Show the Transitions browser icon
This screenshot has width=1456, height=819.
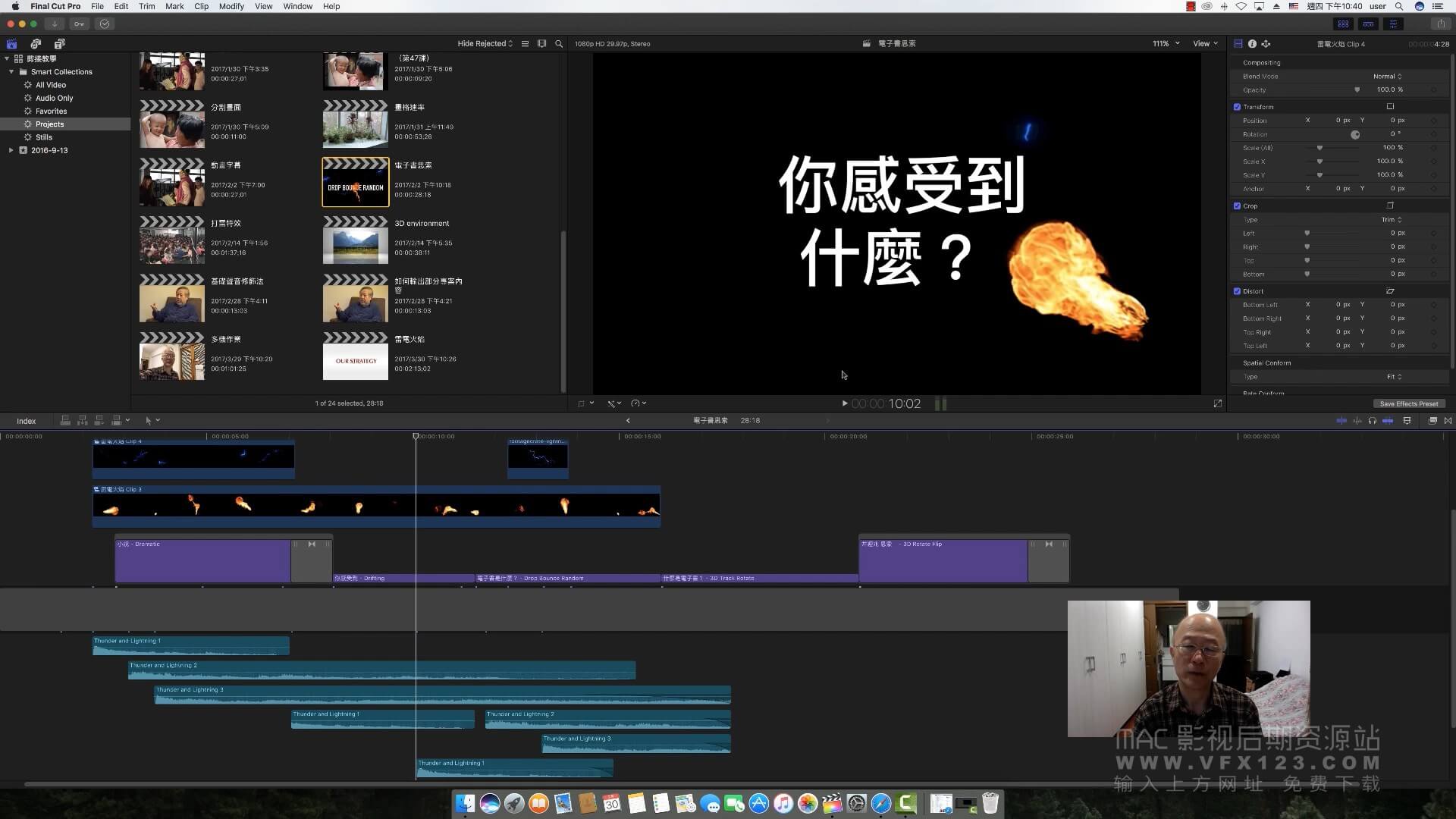(1448, 420)
